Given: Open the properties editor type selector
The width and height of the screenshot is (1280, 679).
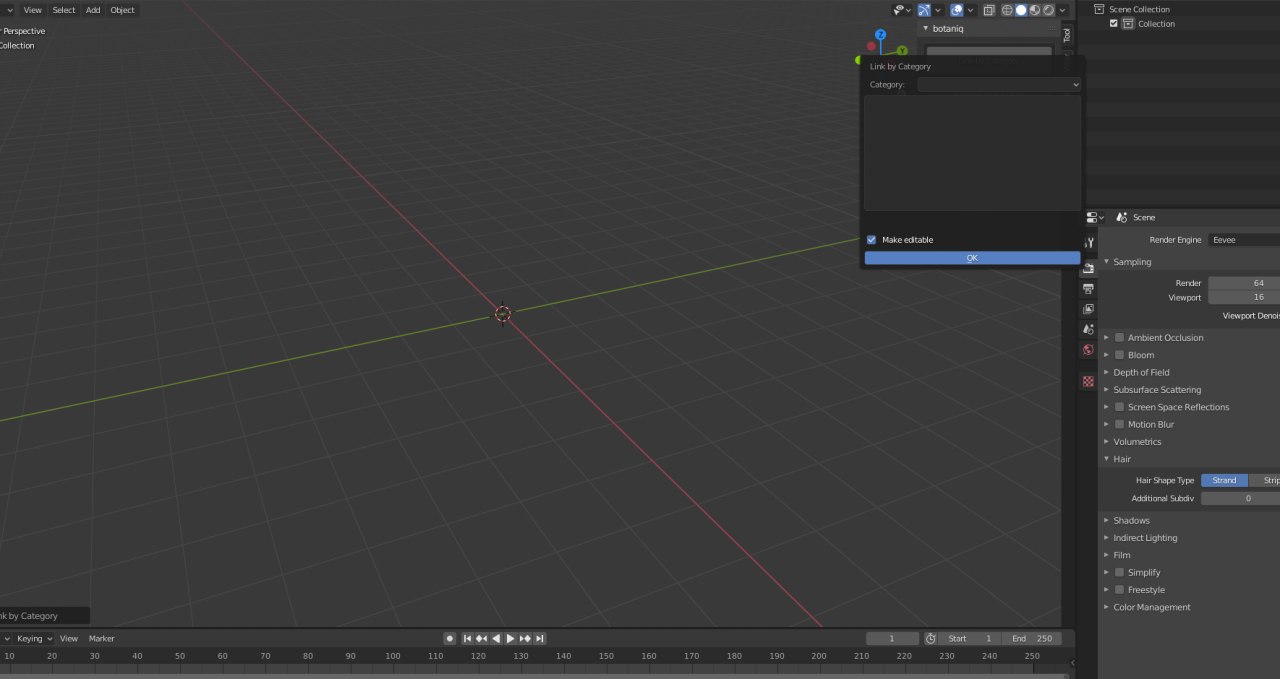Looking at the screenshot, I should [x=1095, y=217].
